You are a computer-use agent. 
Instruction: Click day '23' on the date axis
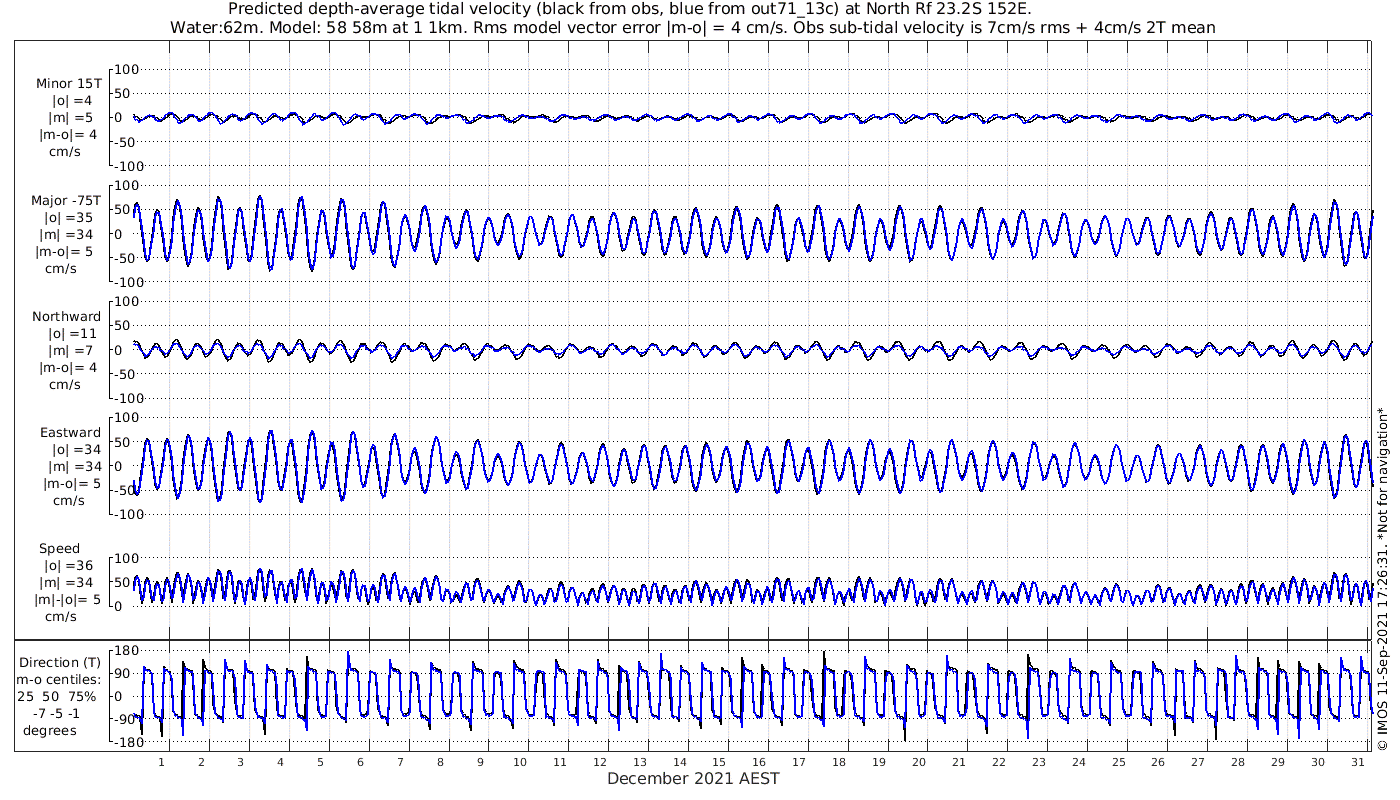[1038, 762]
